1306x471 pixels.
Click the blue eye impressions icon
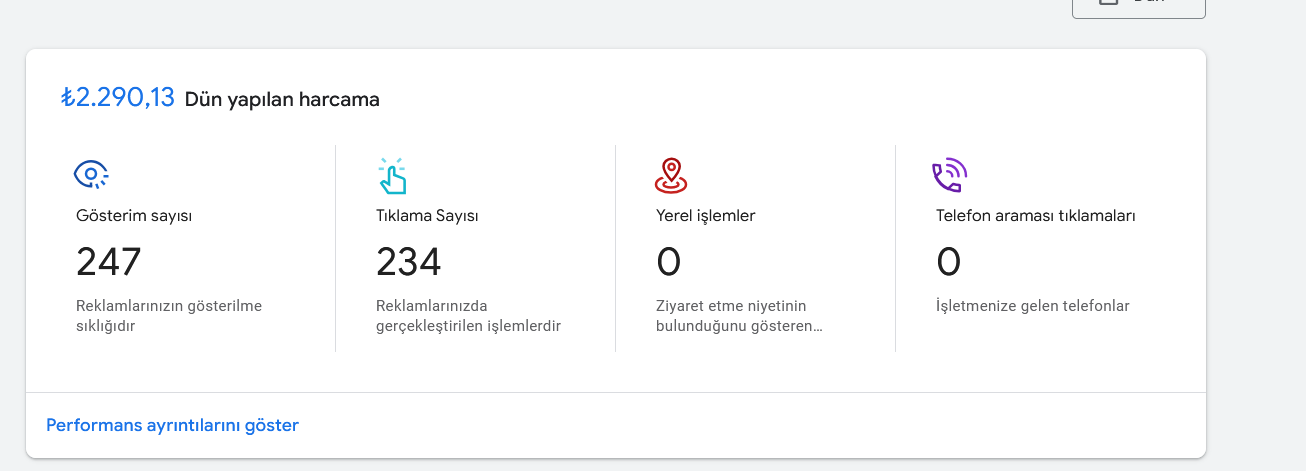point(91,175)
